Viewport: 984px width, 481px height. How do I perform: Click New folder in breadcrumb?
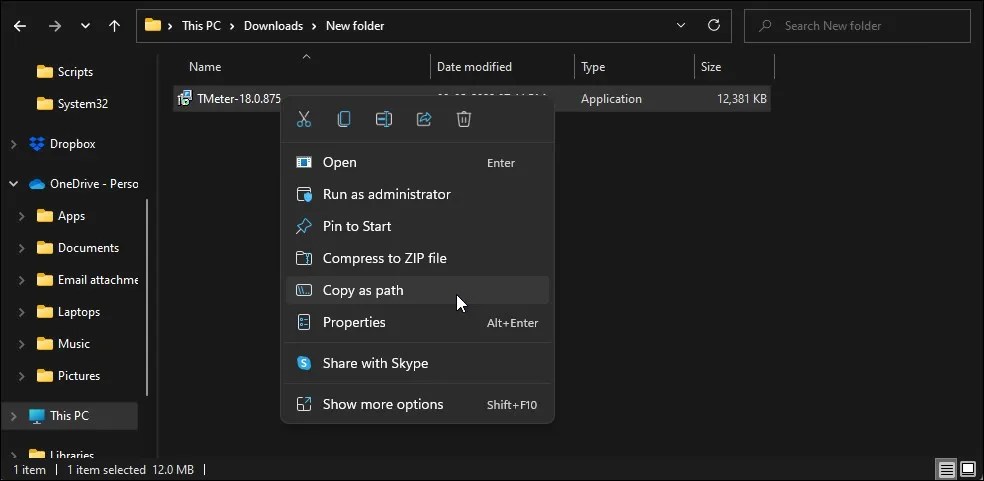pos(355,26)
